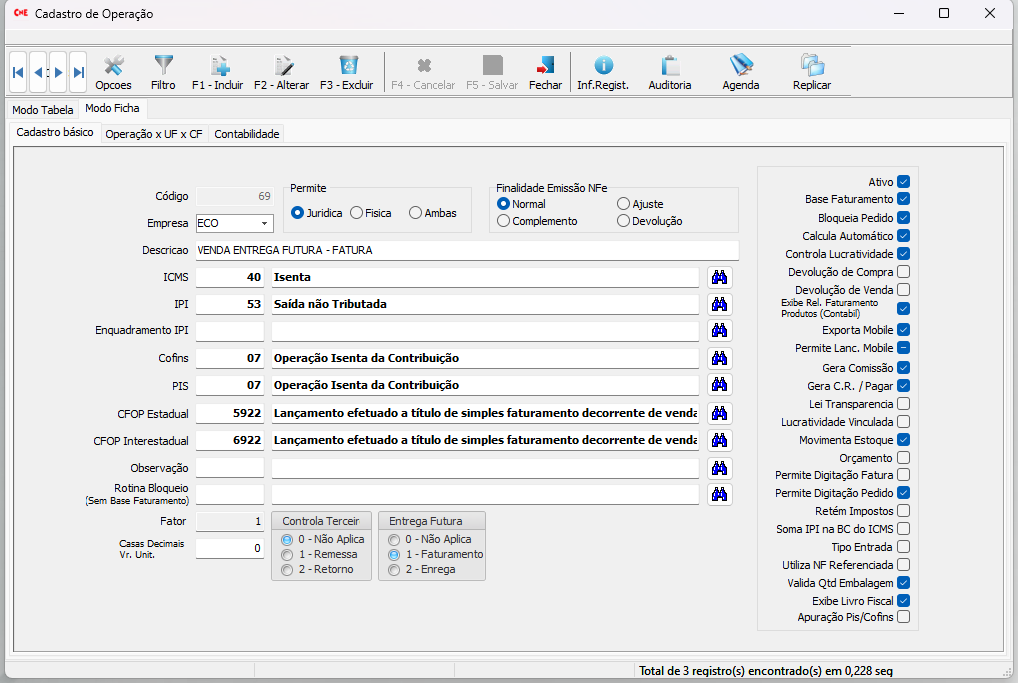Click the Descricao text field

click(467, 250)
